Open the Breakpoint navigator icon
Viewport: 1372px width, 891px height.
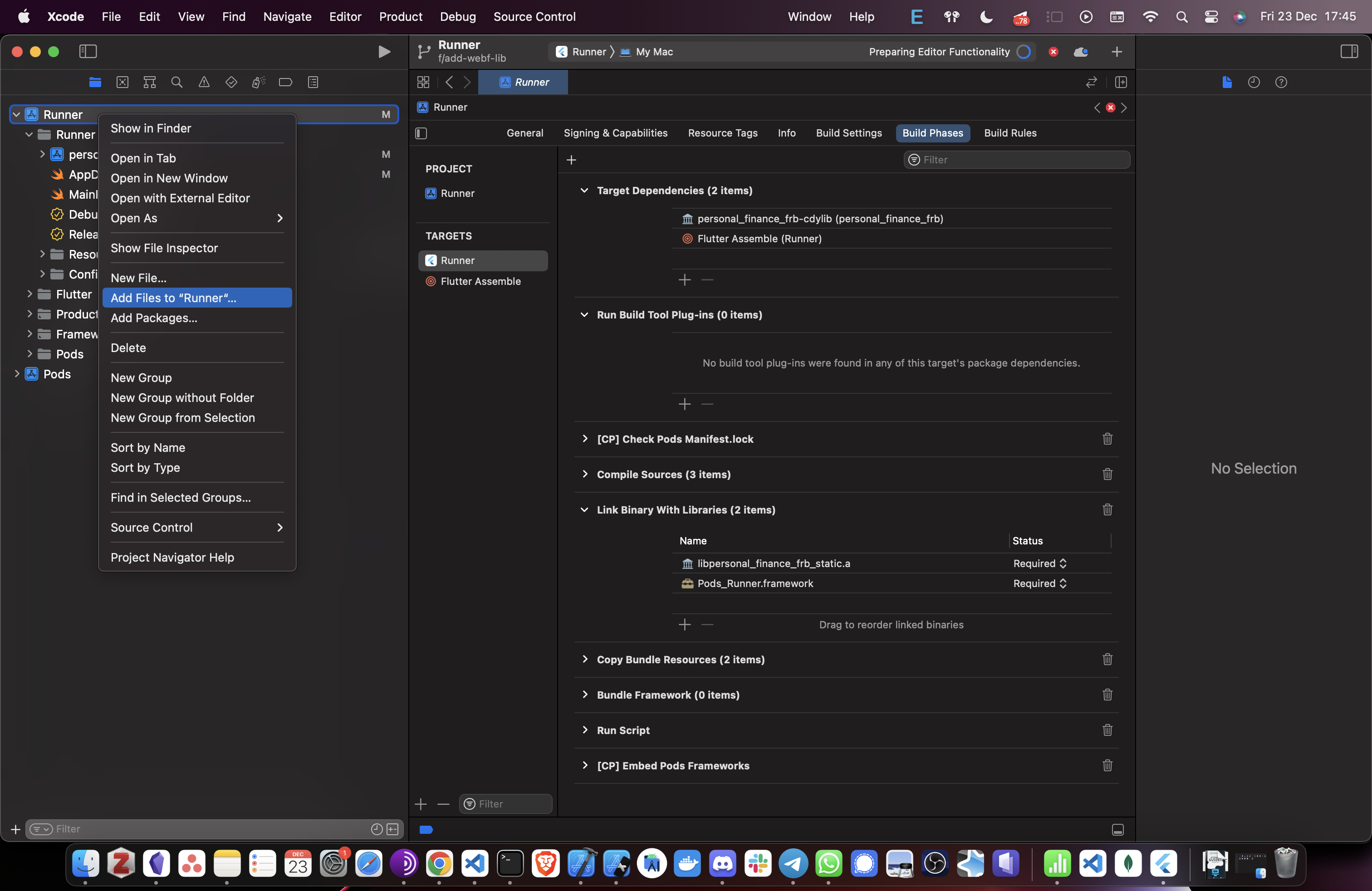[x=285, y=83]
